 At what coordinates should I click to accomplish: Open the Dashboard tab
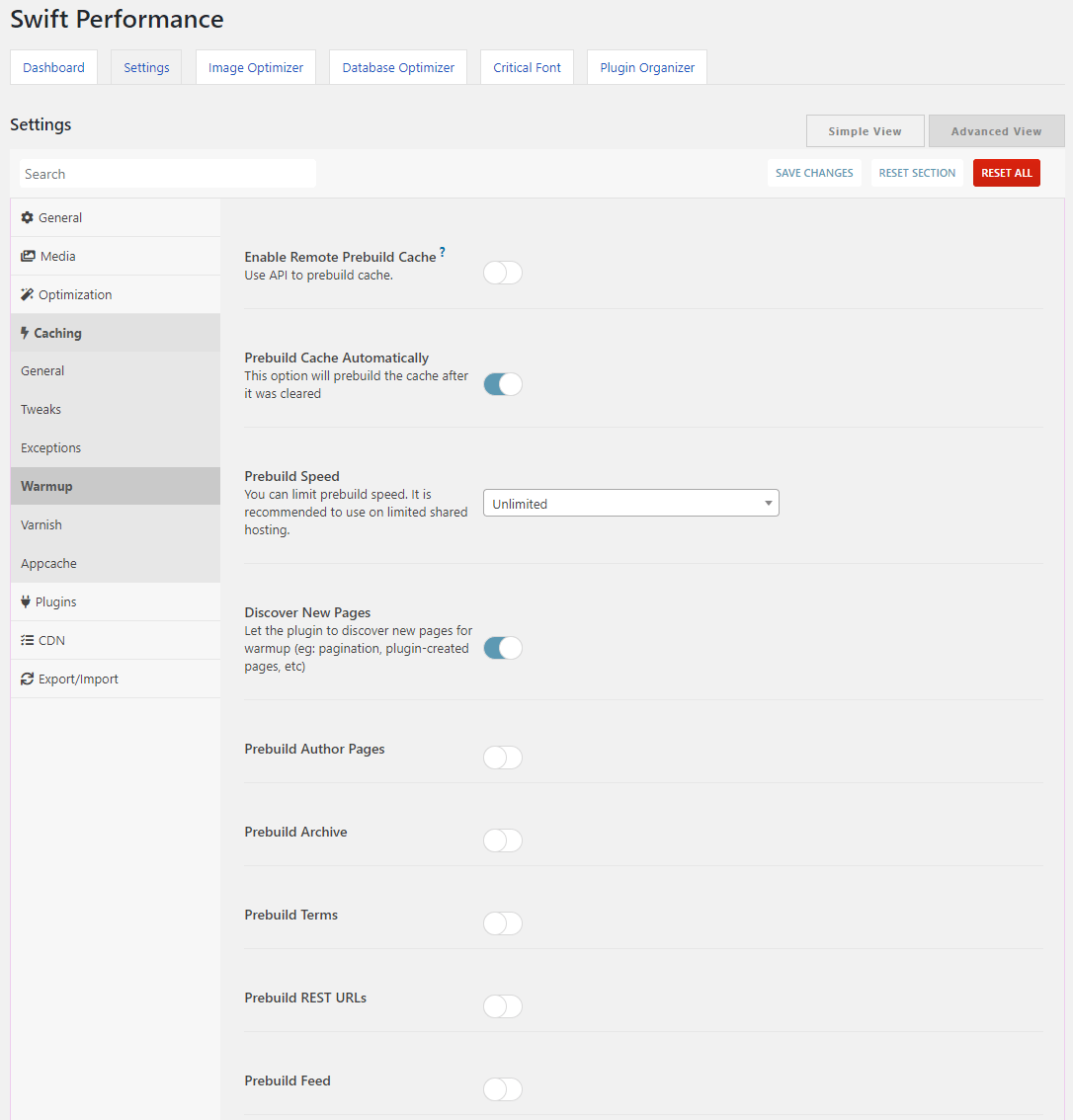point(53,67)
